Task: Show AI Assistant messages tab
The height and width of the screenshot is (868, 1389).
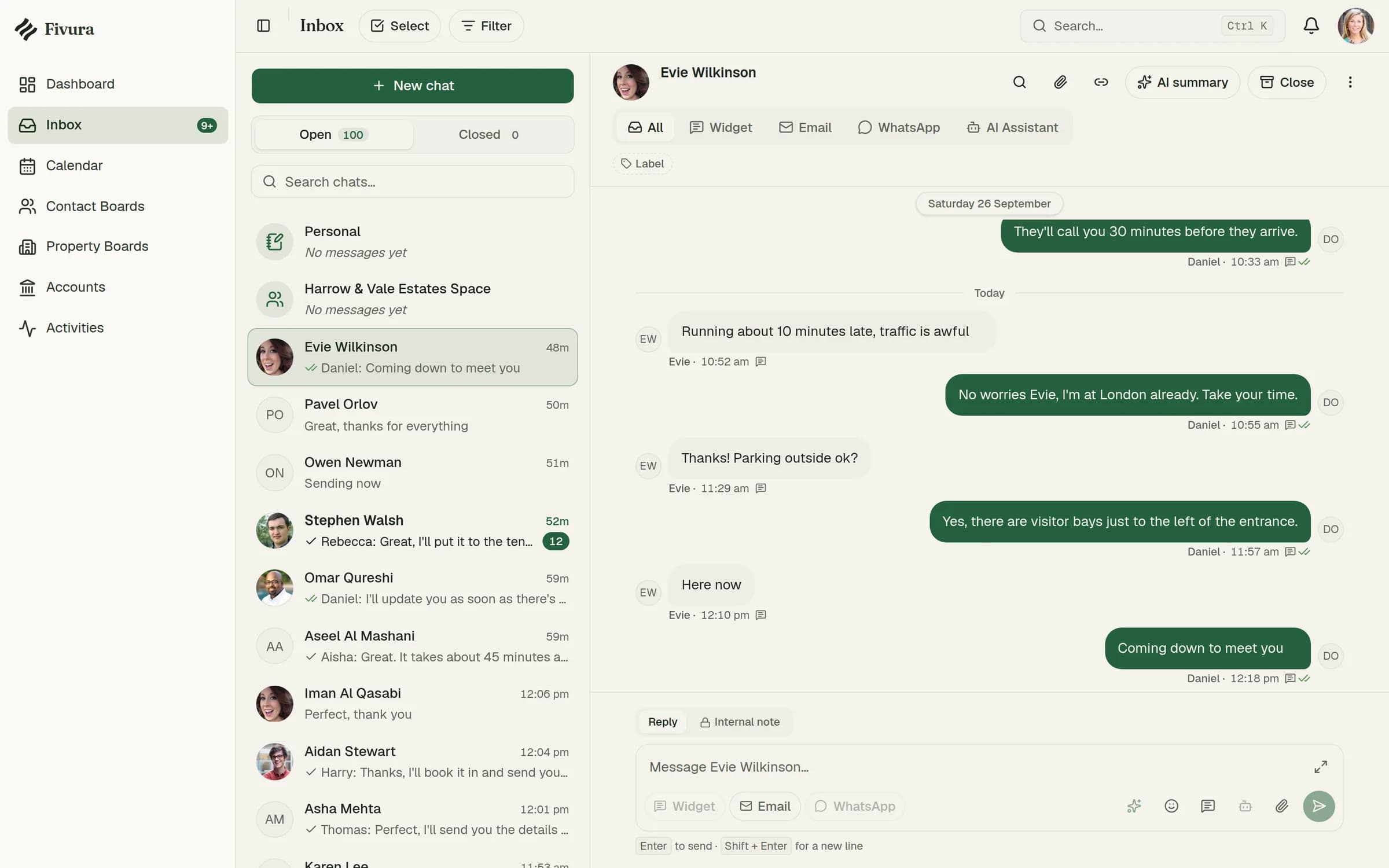Action: (x=1012, y=127)
